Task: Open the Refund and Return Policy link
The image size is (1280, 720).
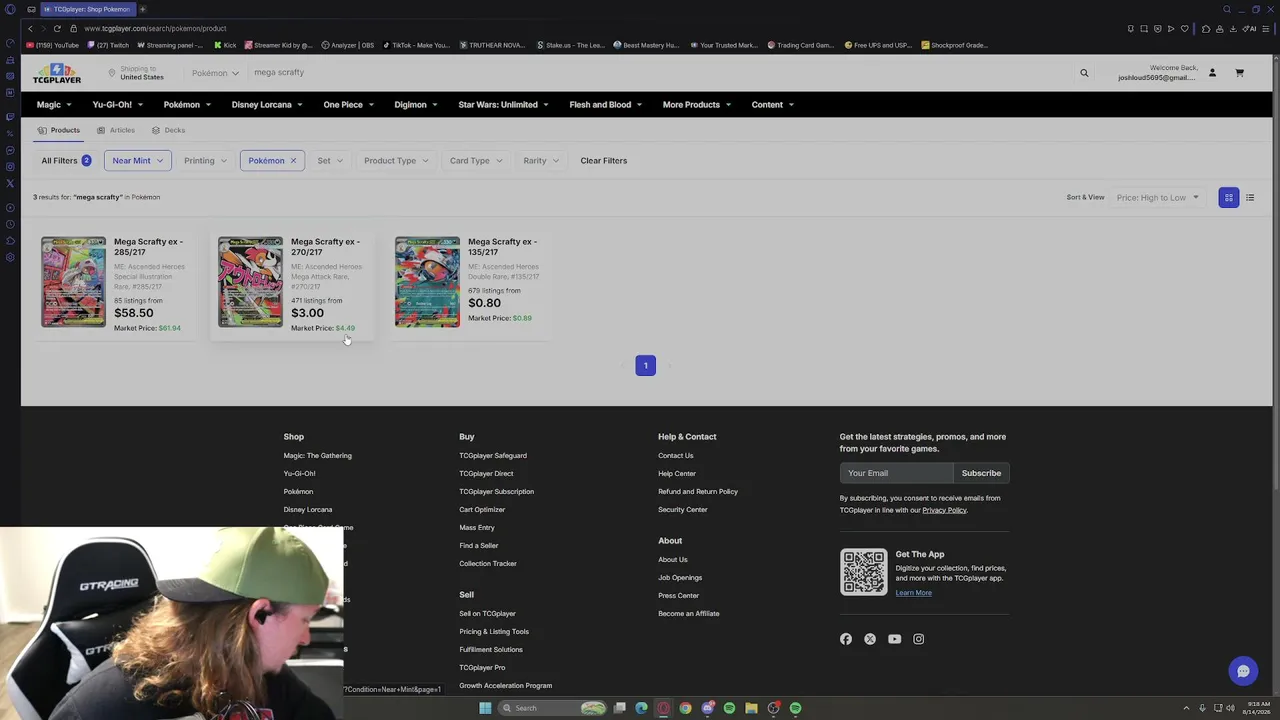Action: (698, 492)
